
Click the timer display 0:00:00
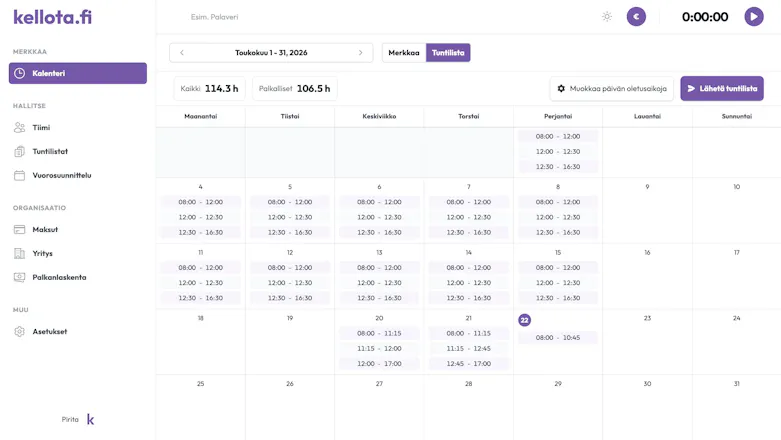[705, 17]
